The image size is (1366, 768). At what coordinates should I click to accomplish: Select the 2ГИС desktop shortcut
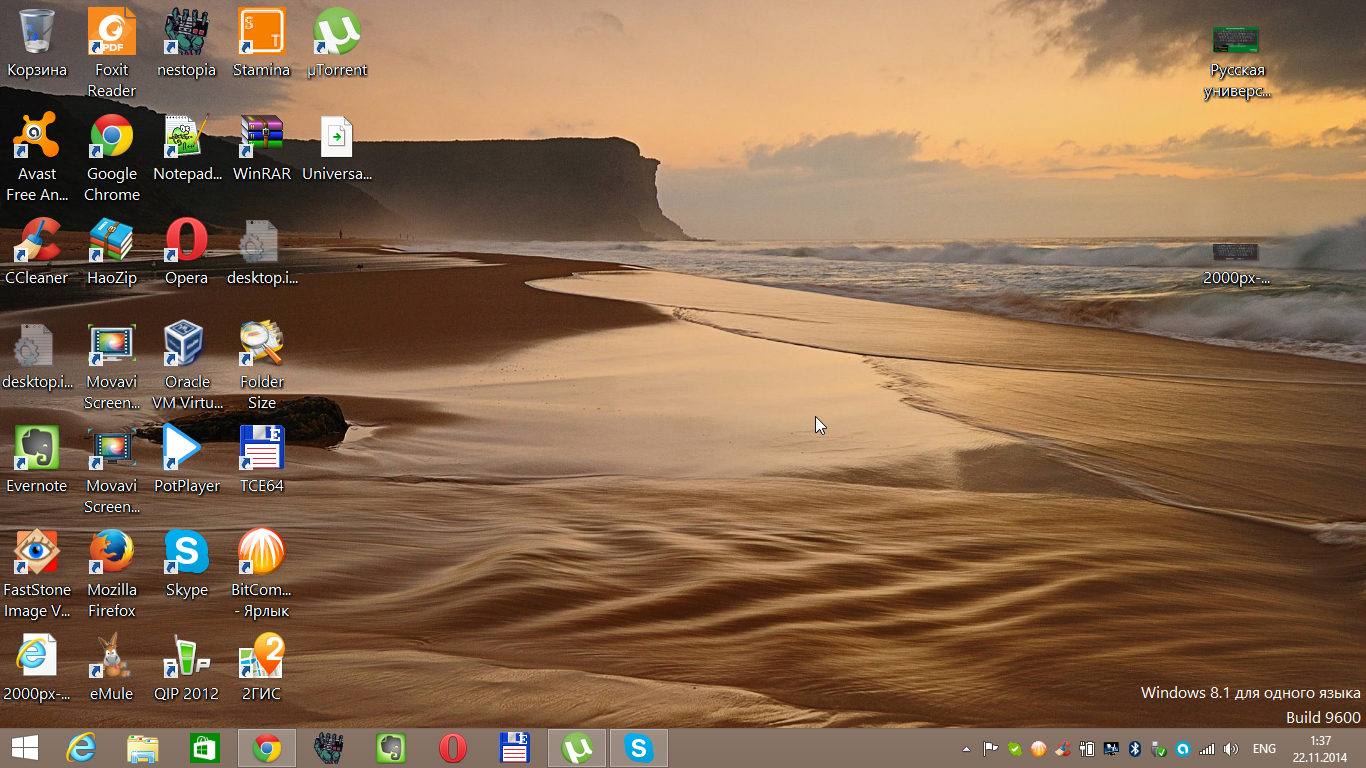pos(262,668)
